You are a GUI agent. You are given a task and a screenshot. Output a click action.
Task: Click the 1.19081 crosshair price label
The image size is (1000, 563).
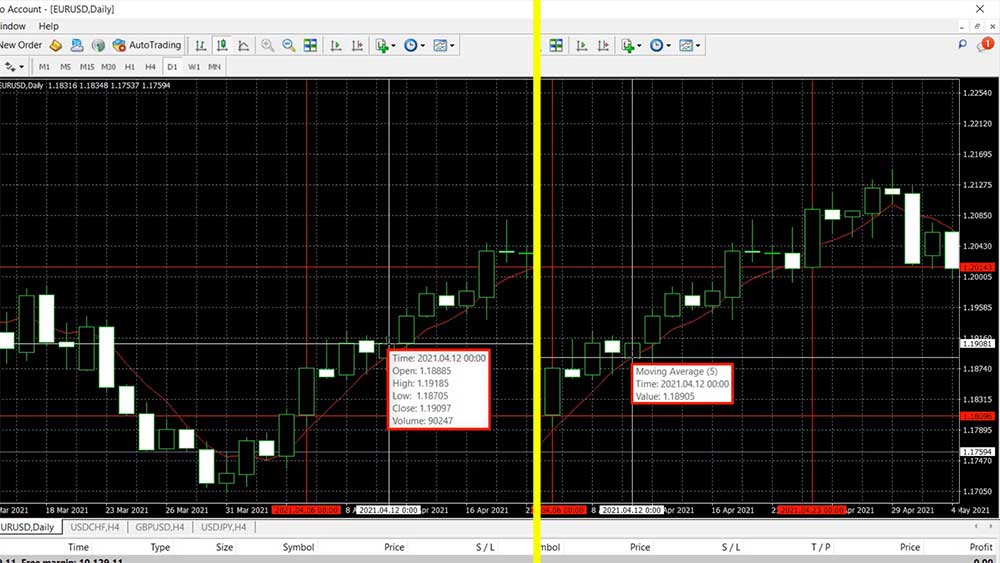click(x=977, y=344)
